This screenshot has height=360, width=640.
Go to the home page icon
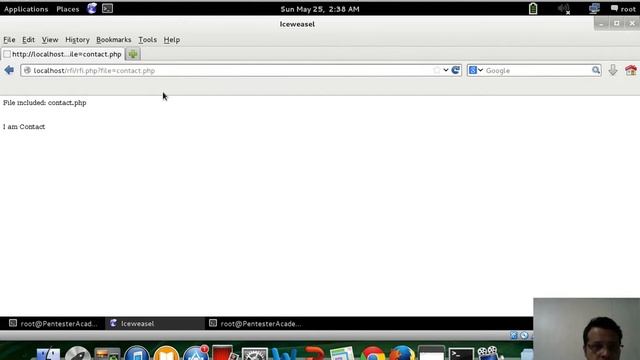pyautogui.click(x=631, y=70)
